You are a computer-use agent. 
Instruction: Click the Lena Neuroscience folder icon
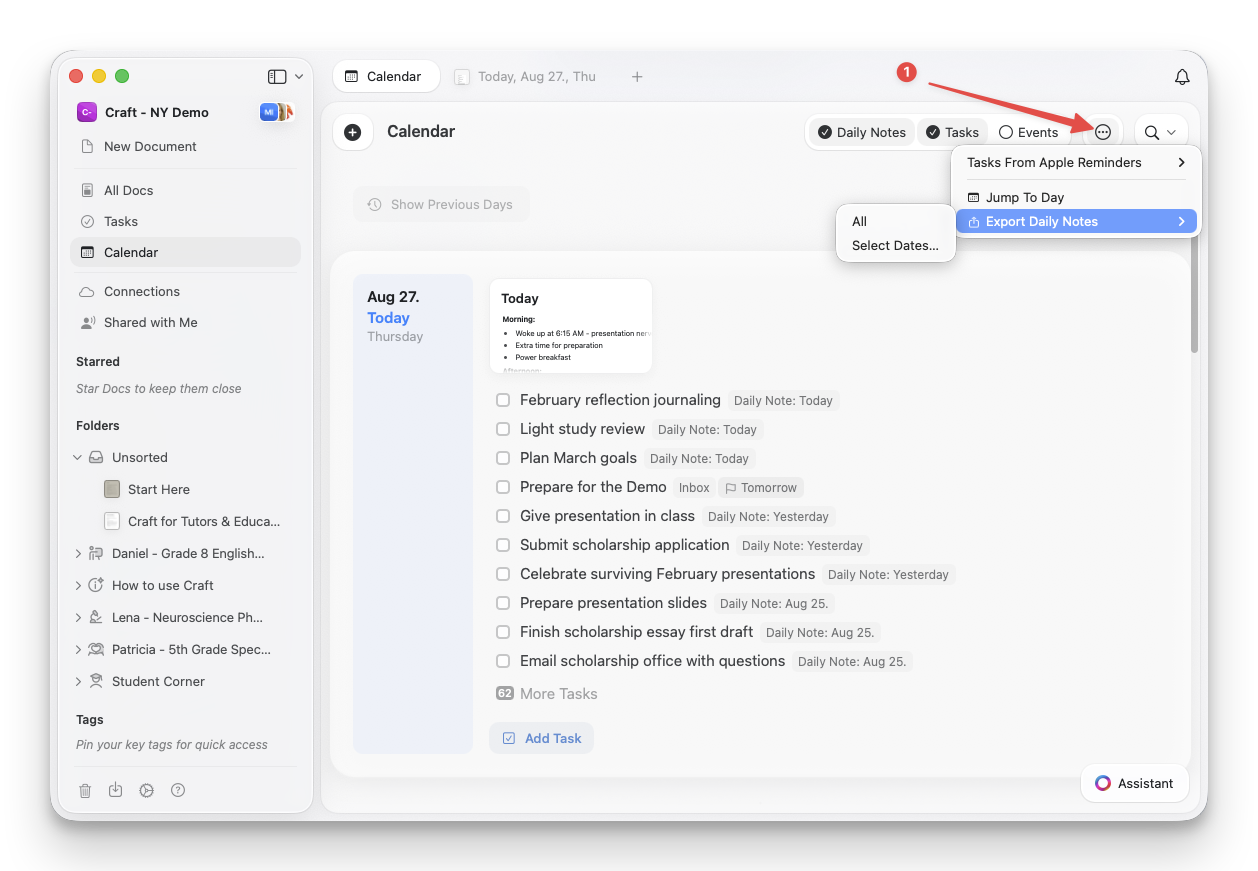(x=96, y=617)
